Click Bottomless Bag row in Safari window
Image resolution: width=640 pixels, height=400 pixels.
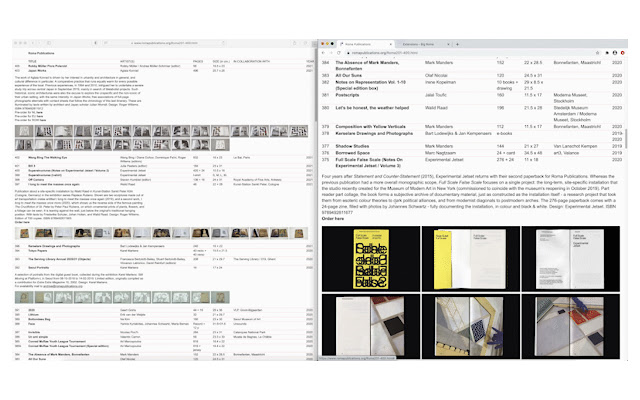click(164, 319)
